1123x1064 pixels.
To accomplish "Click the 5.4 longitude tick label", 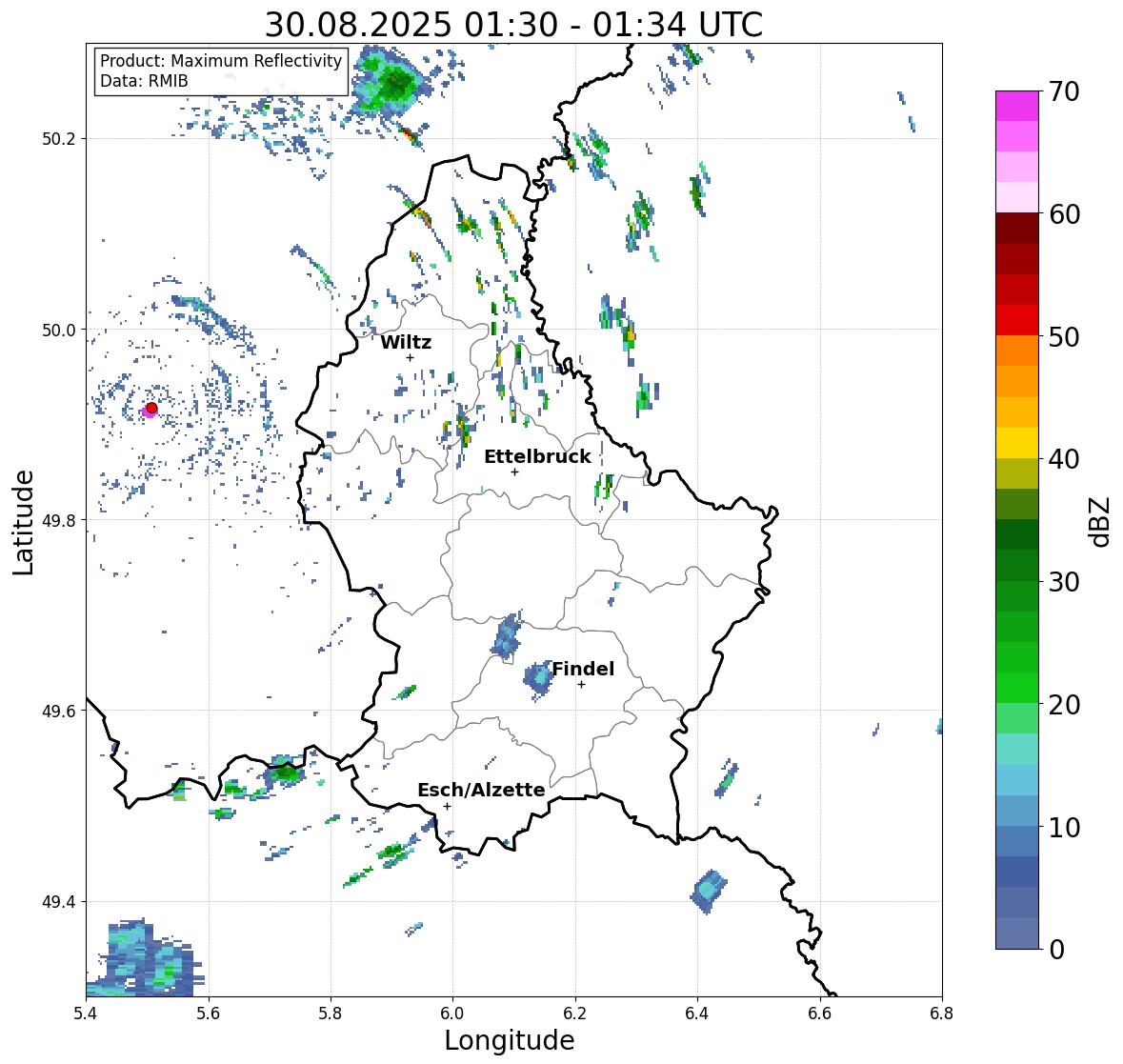I will coord(86,1013).
